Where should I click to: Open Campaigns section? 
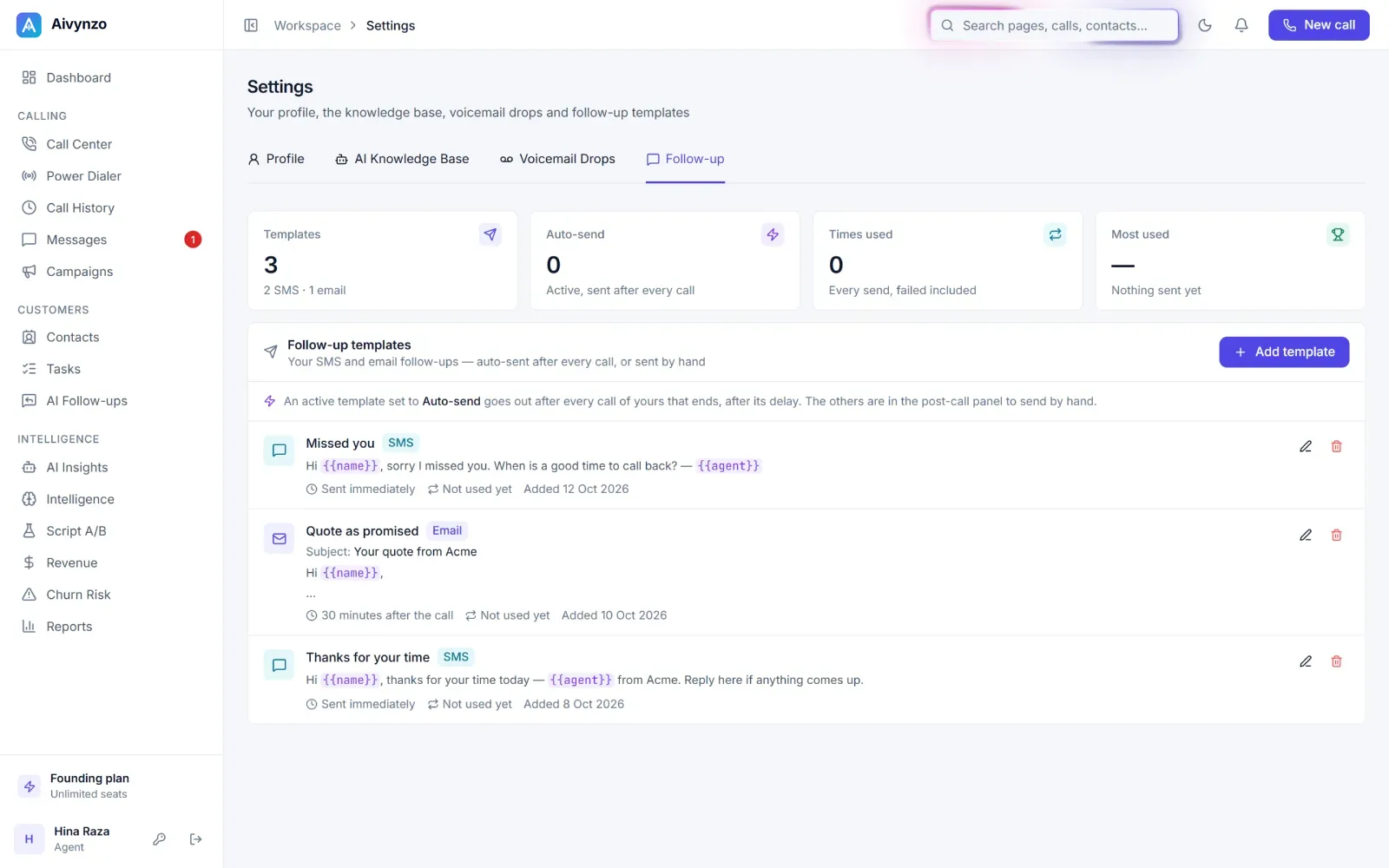click(x=111, y=272)
